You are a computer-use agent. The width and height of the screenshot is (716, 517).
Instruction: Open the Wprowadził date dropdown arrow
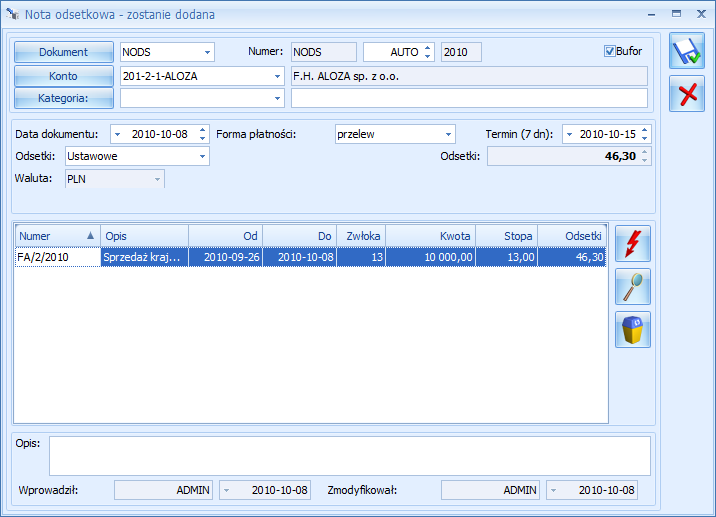click(226, 491)
